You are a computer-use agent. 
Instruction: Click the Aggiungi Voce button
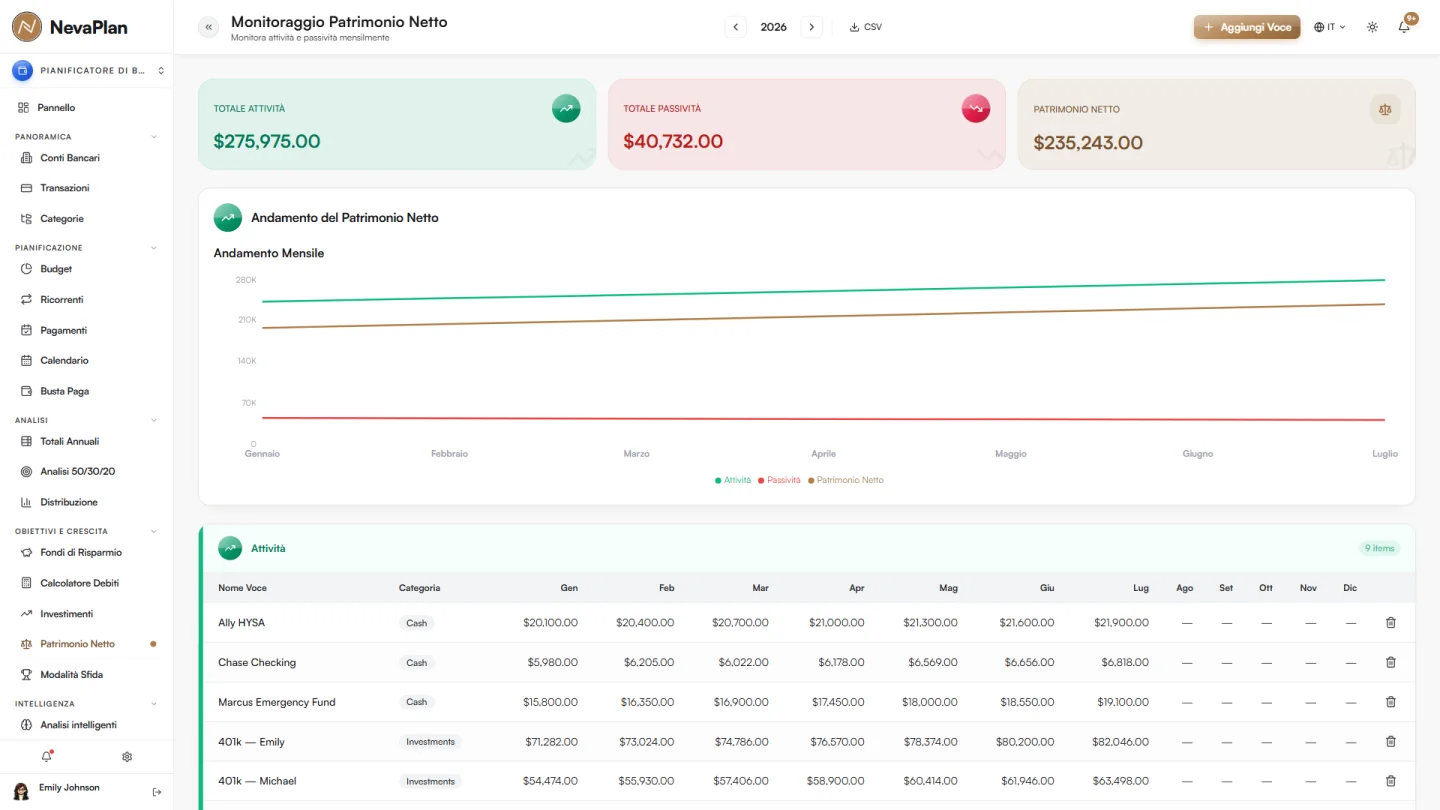1247,27
